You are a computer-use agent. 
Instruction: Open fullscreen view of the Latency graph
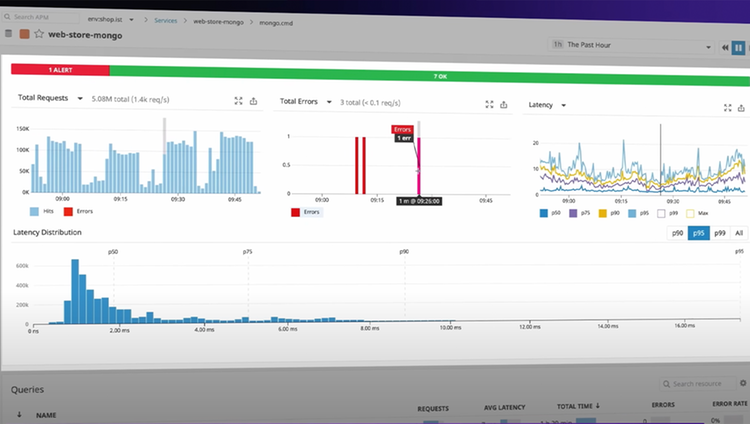[728, 108]
